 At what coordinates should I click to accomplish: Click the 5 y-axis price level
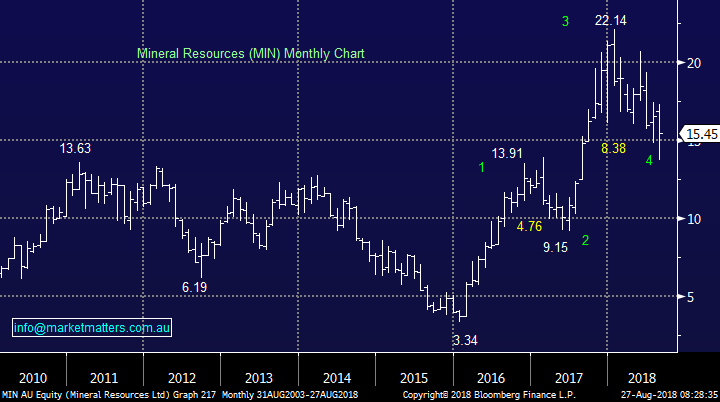691,297
